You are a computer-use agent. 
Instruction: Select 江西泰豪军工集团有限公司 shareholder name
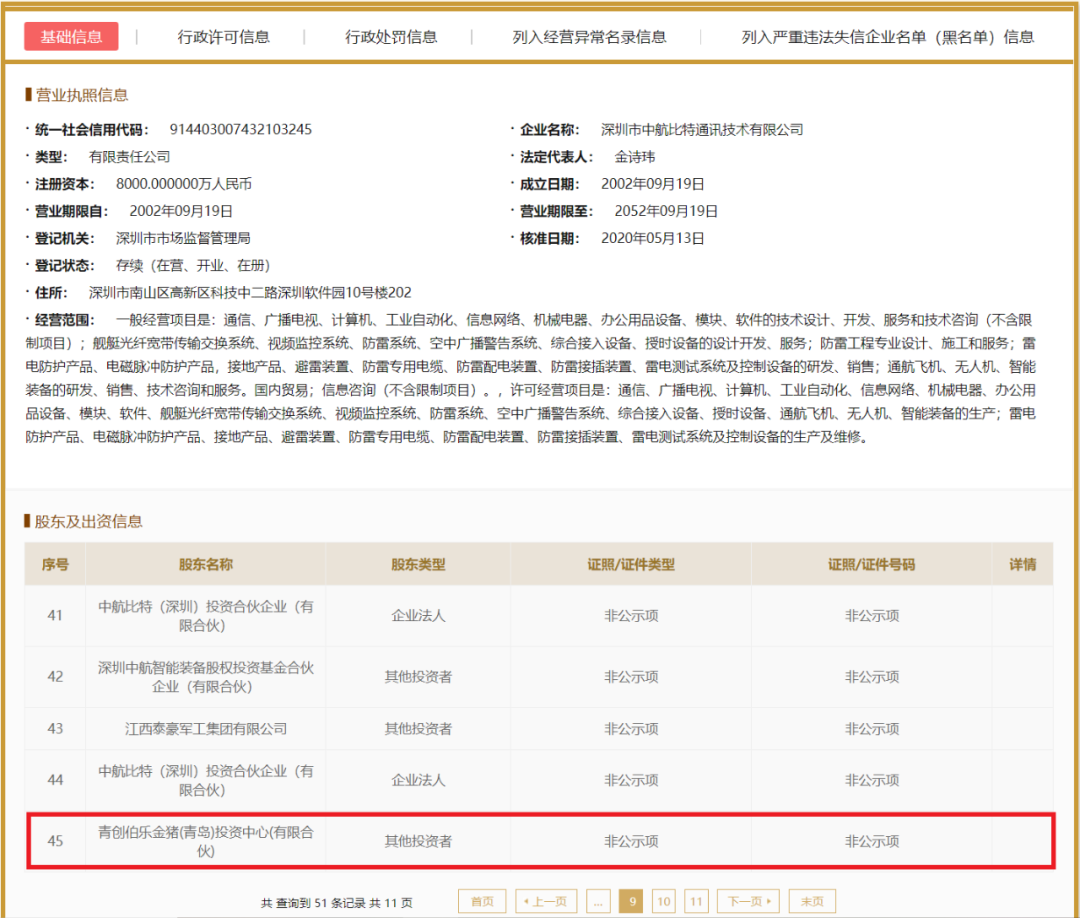(x=205, y=729)
